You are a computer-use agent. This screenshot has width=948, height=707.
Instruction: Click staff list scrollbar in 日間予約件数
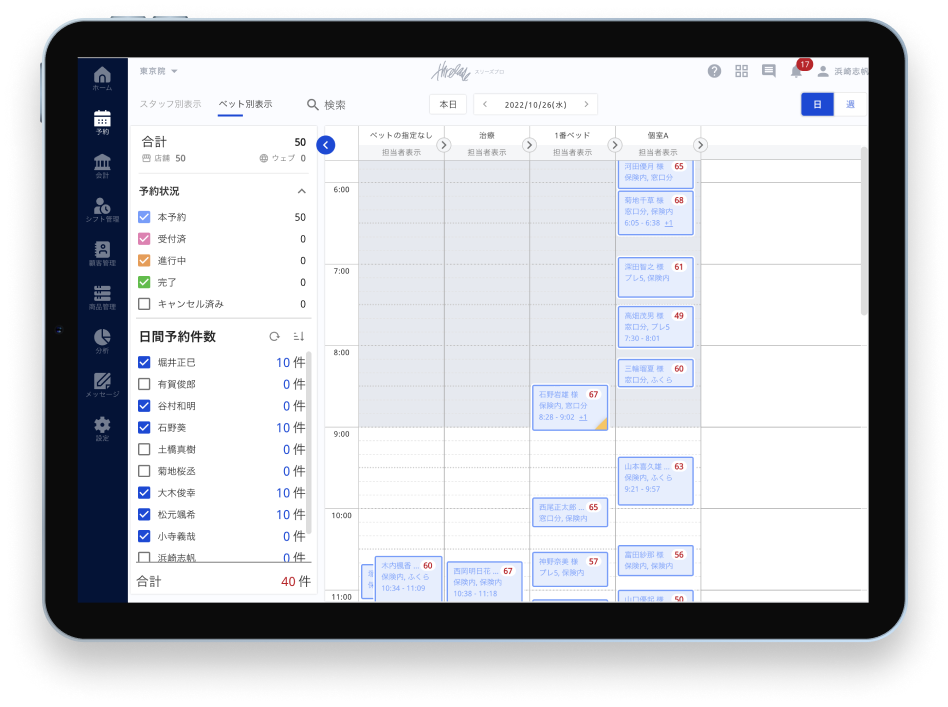[308, 443]
